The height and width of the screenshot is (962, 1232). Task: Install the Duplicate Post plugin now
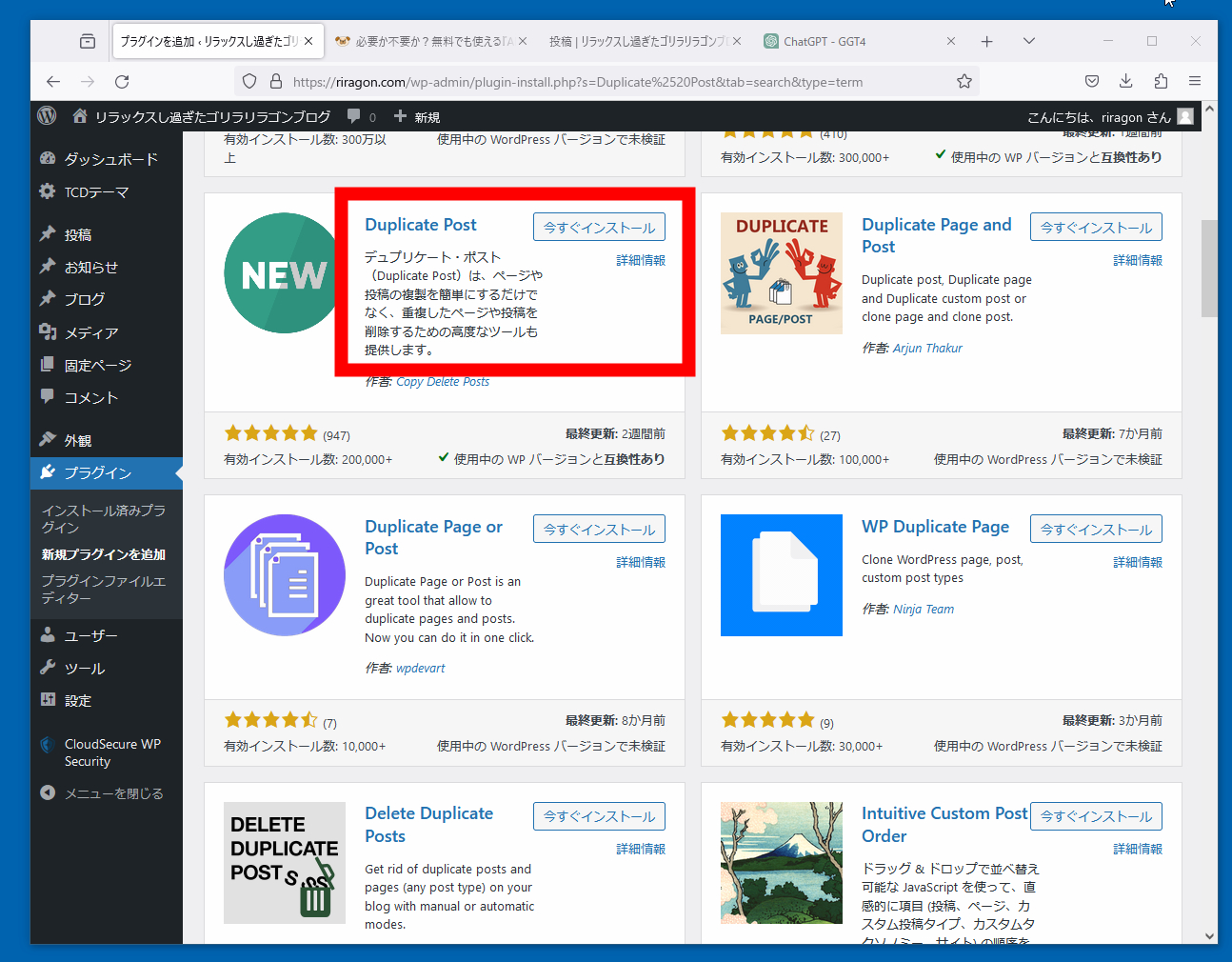[599, 228]
